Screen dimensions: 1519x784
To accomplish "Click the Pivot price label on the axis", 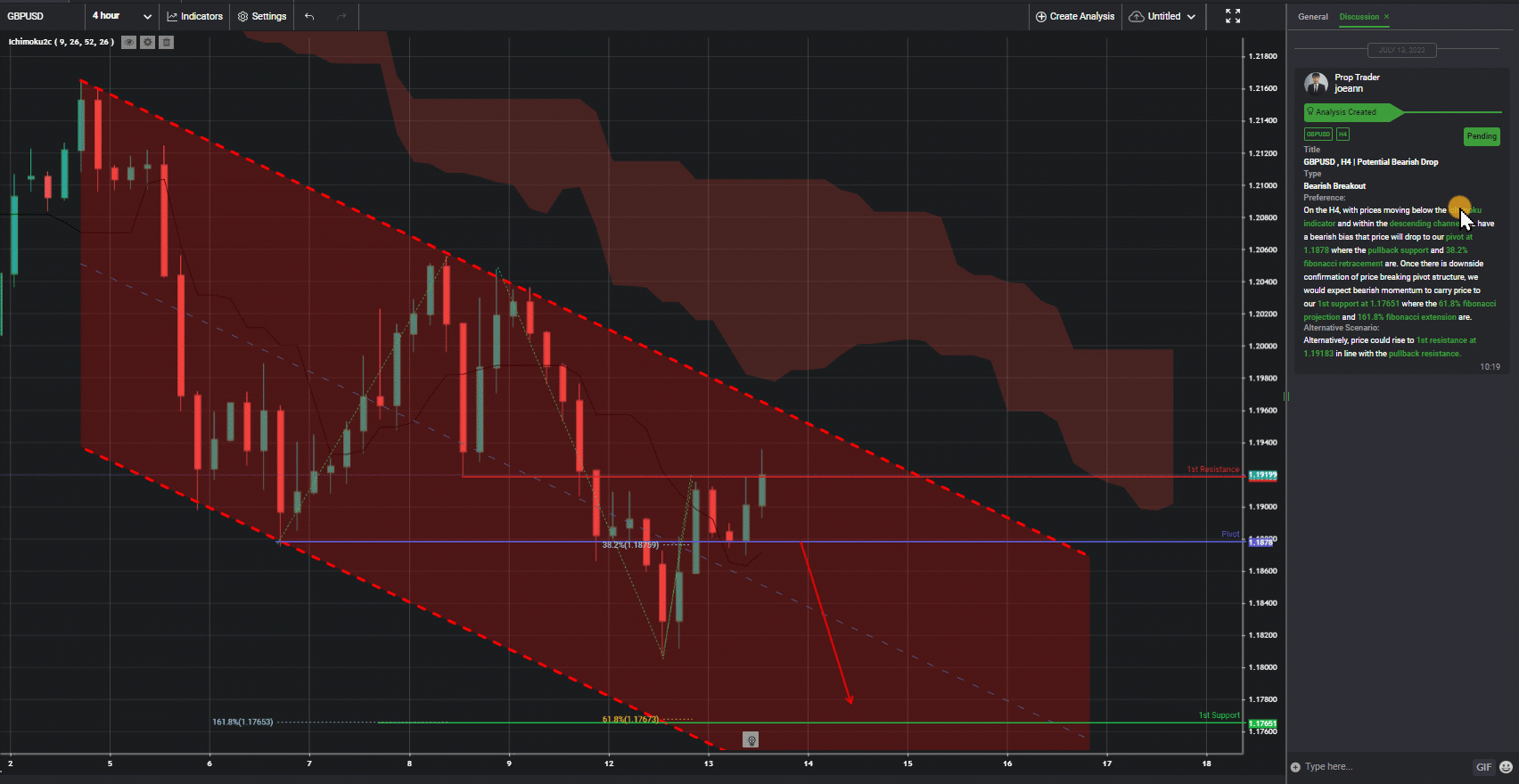I will pos(1262,542).
